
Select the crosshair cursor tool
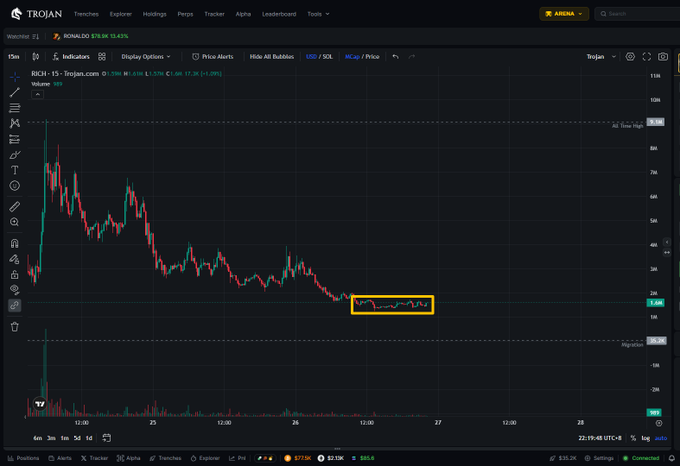tap(15, 77)
